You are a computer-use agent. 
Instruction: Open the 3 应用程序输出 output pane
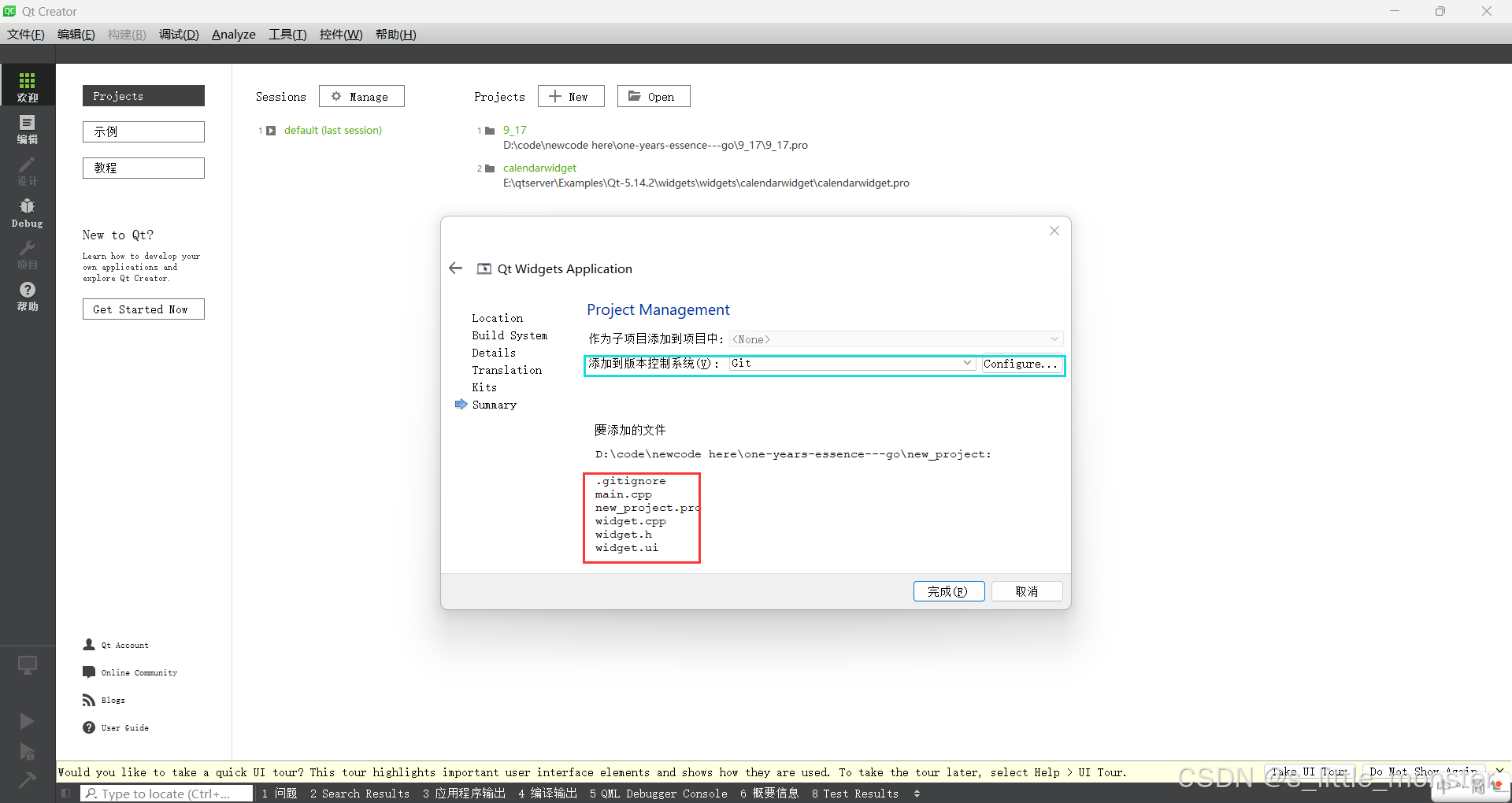[464, 794]
